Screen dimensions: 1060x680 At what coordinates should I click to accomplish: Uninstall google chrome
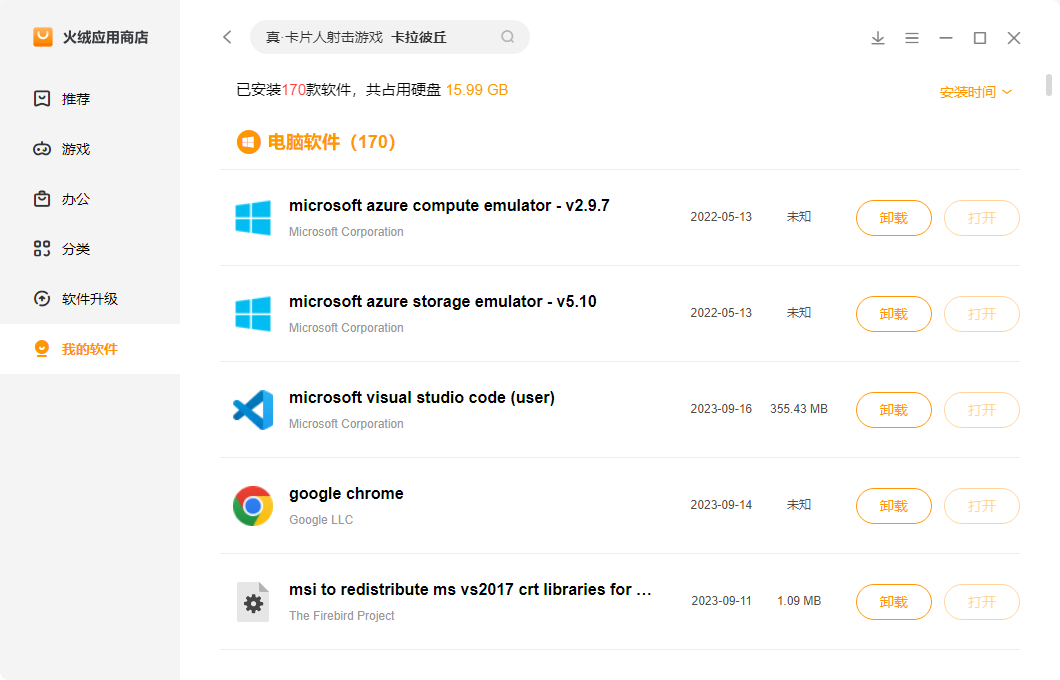coord(894,506)
